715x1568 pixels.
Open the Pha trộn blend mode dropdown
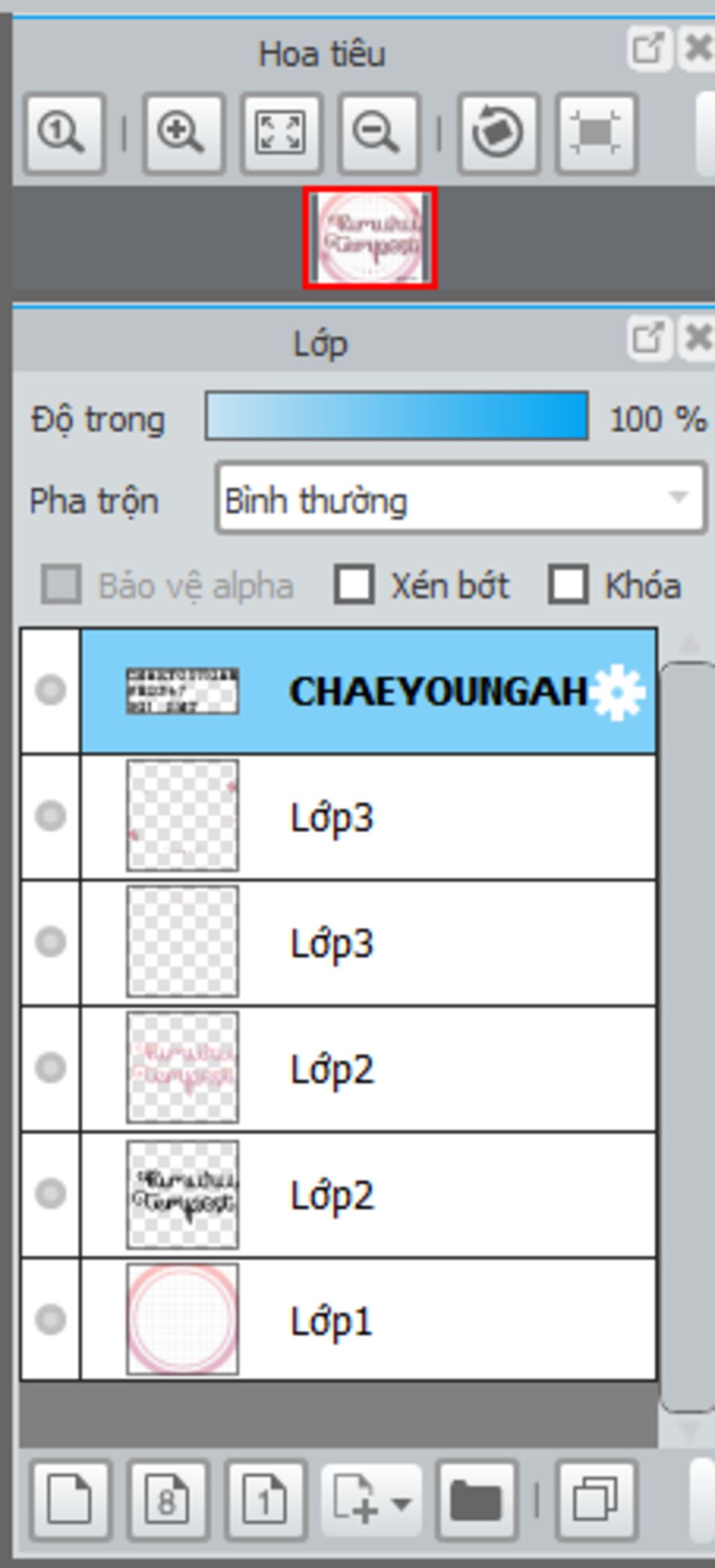(x=460, y=498)
